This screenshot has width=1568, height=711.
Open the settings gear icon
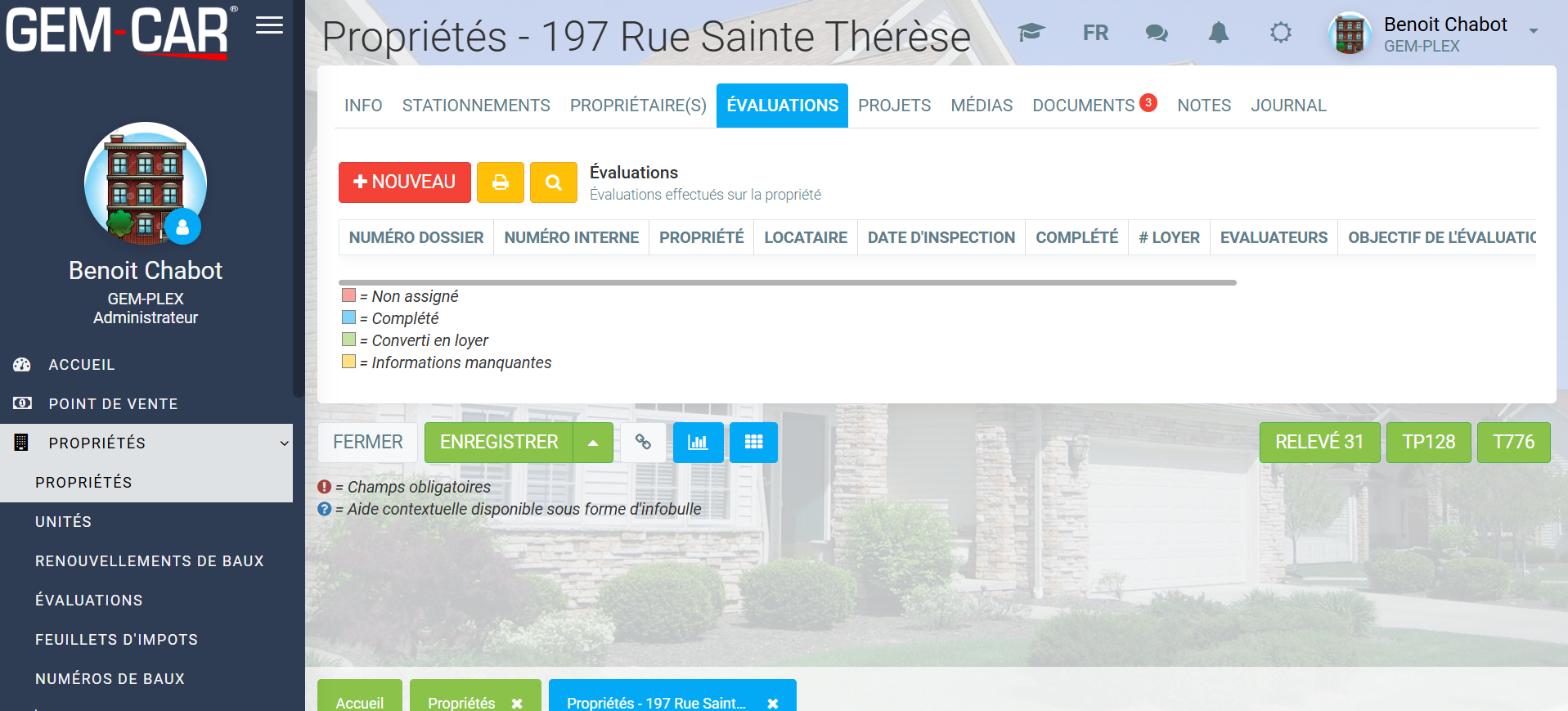[1281, 33]
